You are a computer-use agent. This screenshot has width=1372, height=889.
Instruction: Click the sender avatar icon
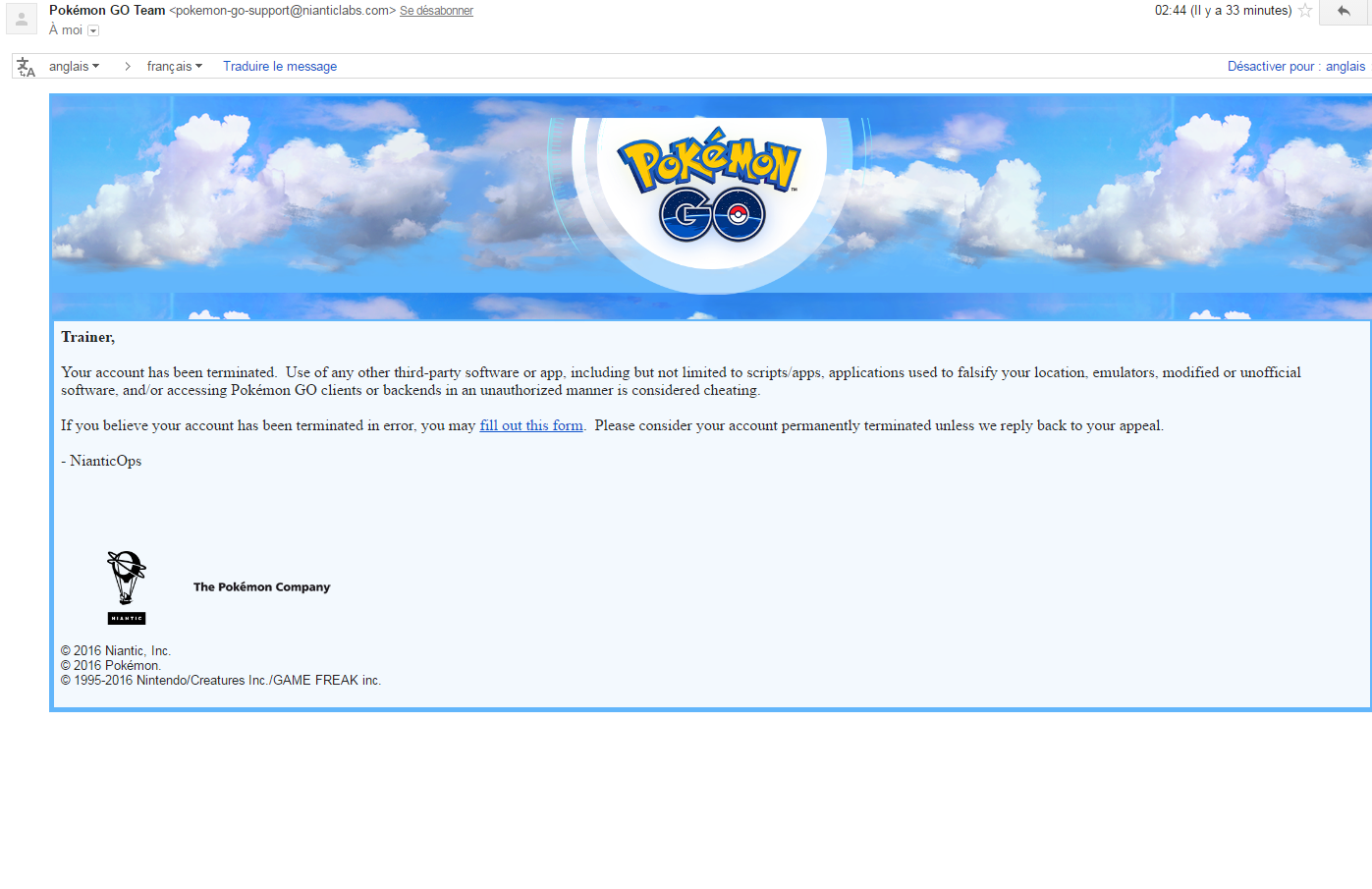coord(22,19)
